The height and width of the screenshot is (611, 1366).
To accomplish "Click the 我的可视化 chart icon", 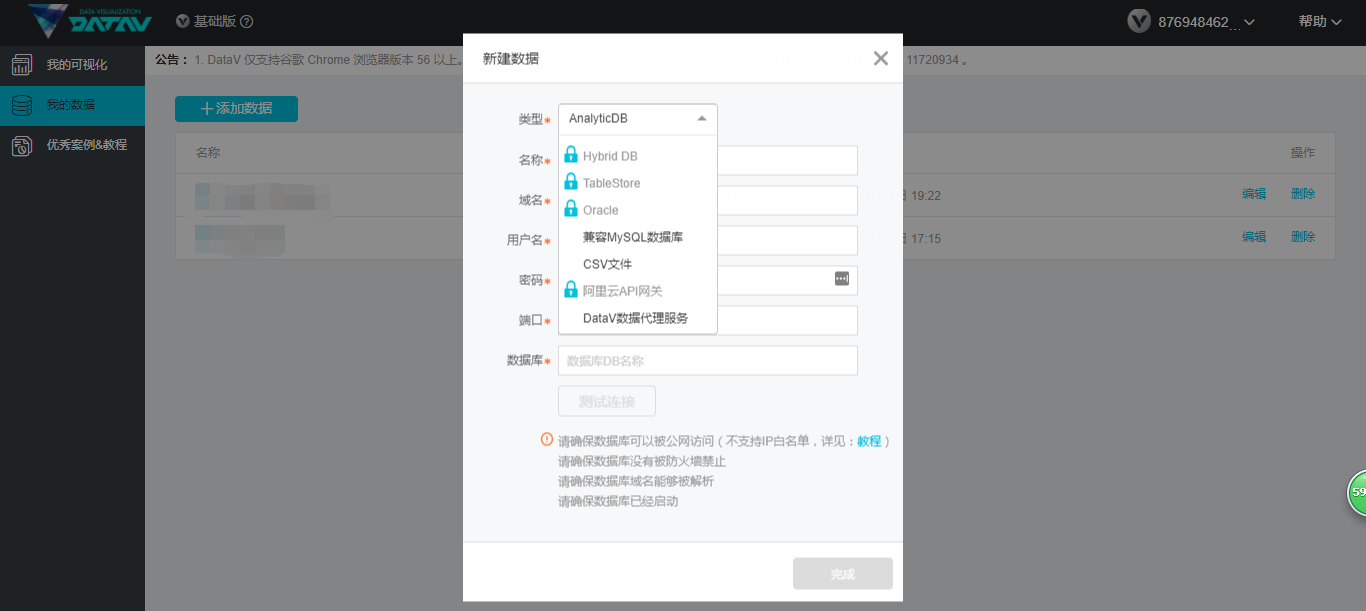I will coord(22,65).
